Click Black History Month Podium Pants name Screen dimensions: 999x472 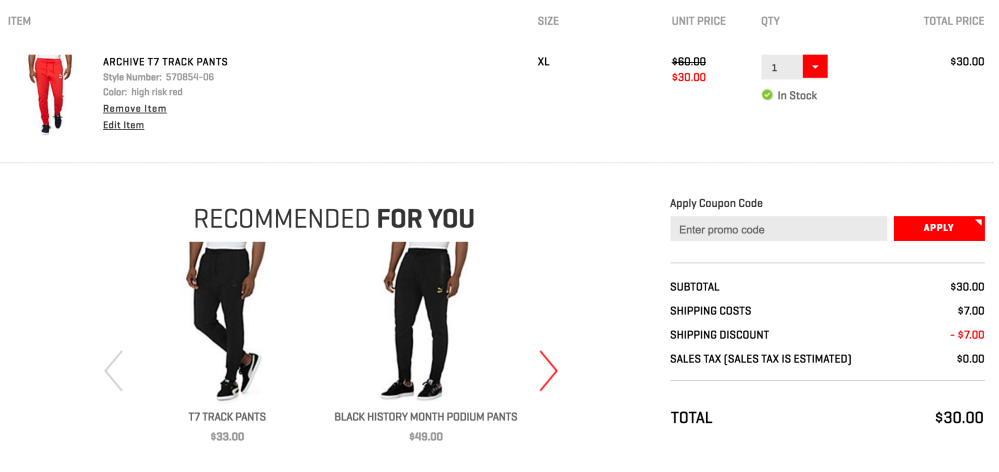tap(425, 417)
